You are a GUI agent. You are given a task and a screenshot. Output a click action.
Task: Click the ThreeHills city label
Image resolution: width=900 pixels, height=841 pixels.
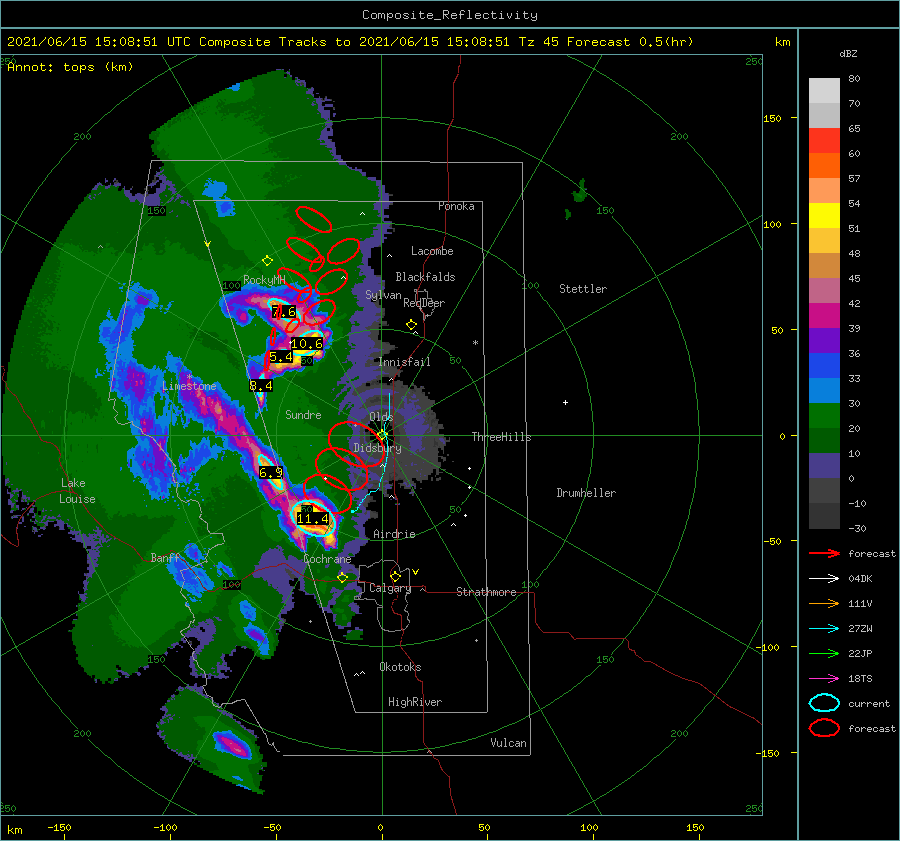point(501,437)
